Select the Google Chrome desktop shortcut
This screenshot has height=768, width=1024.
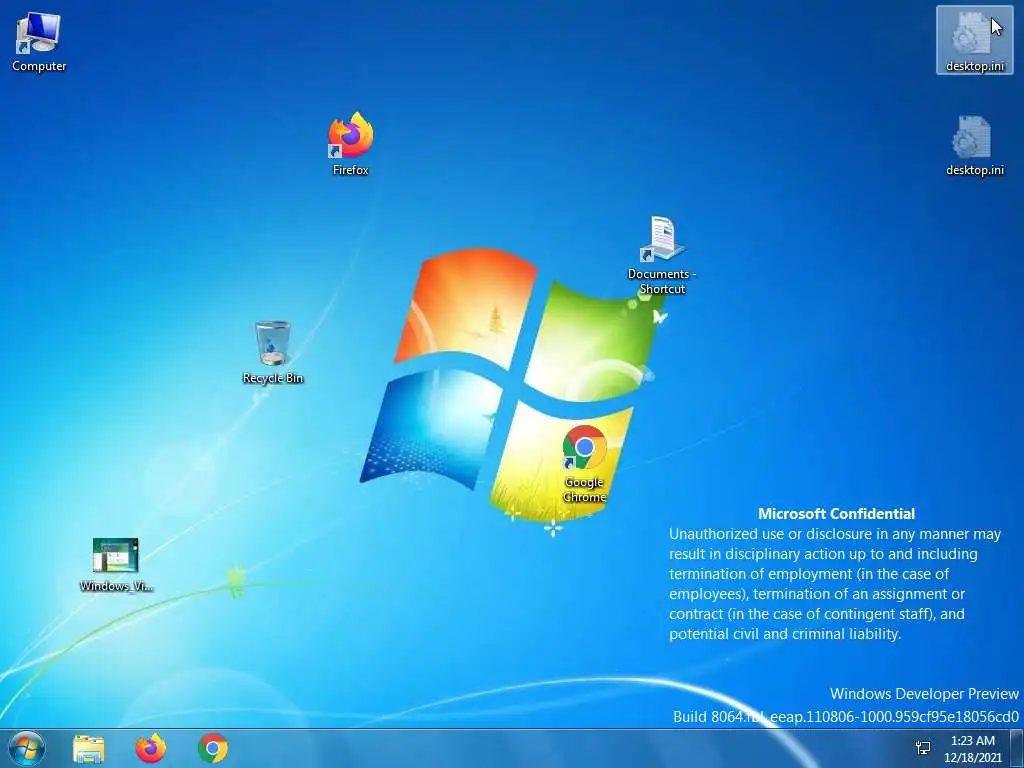click(x=584, y=464)
